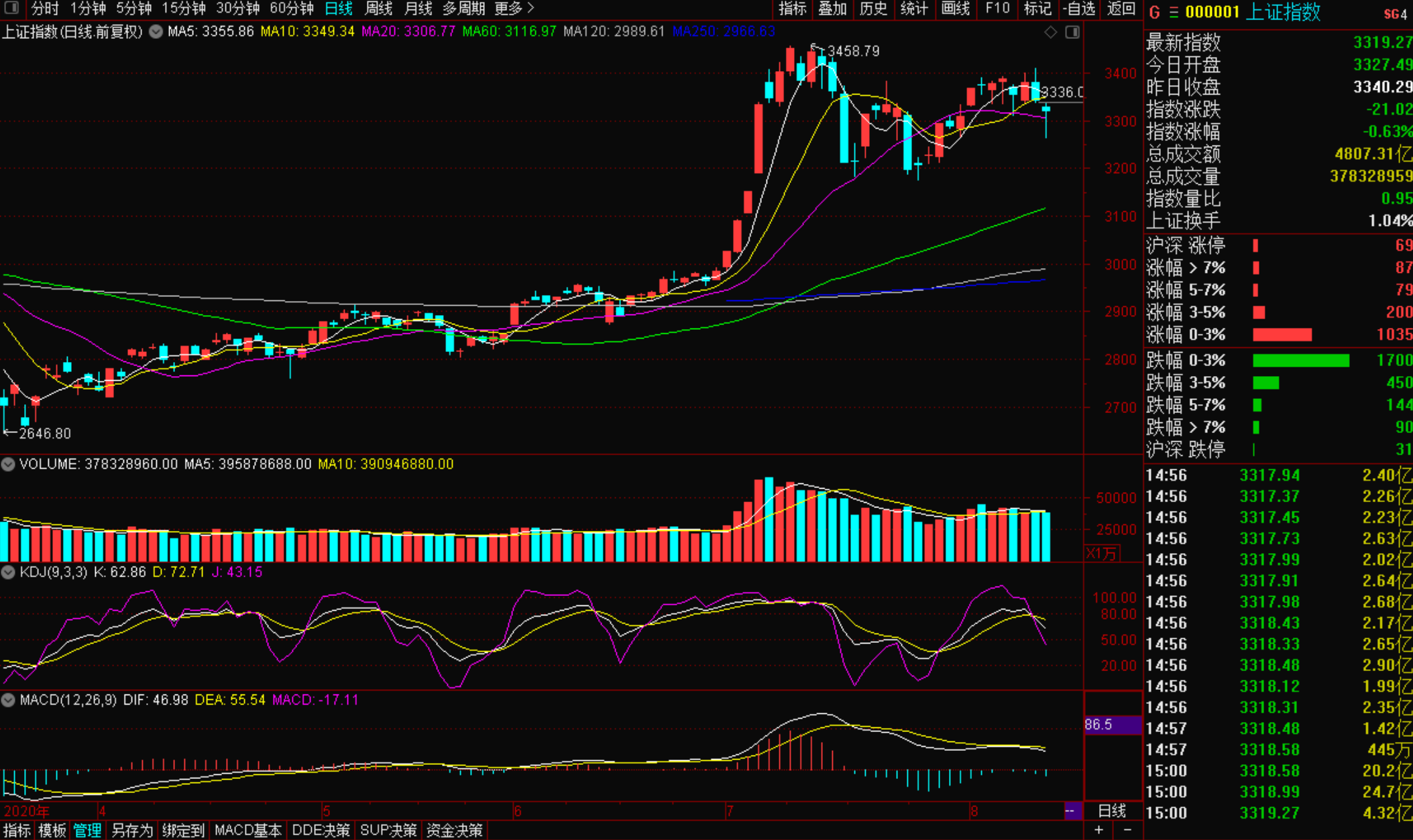Click 标记 mark button
This screenshot has height=840, width=1413.
(x=1037, y=9)
